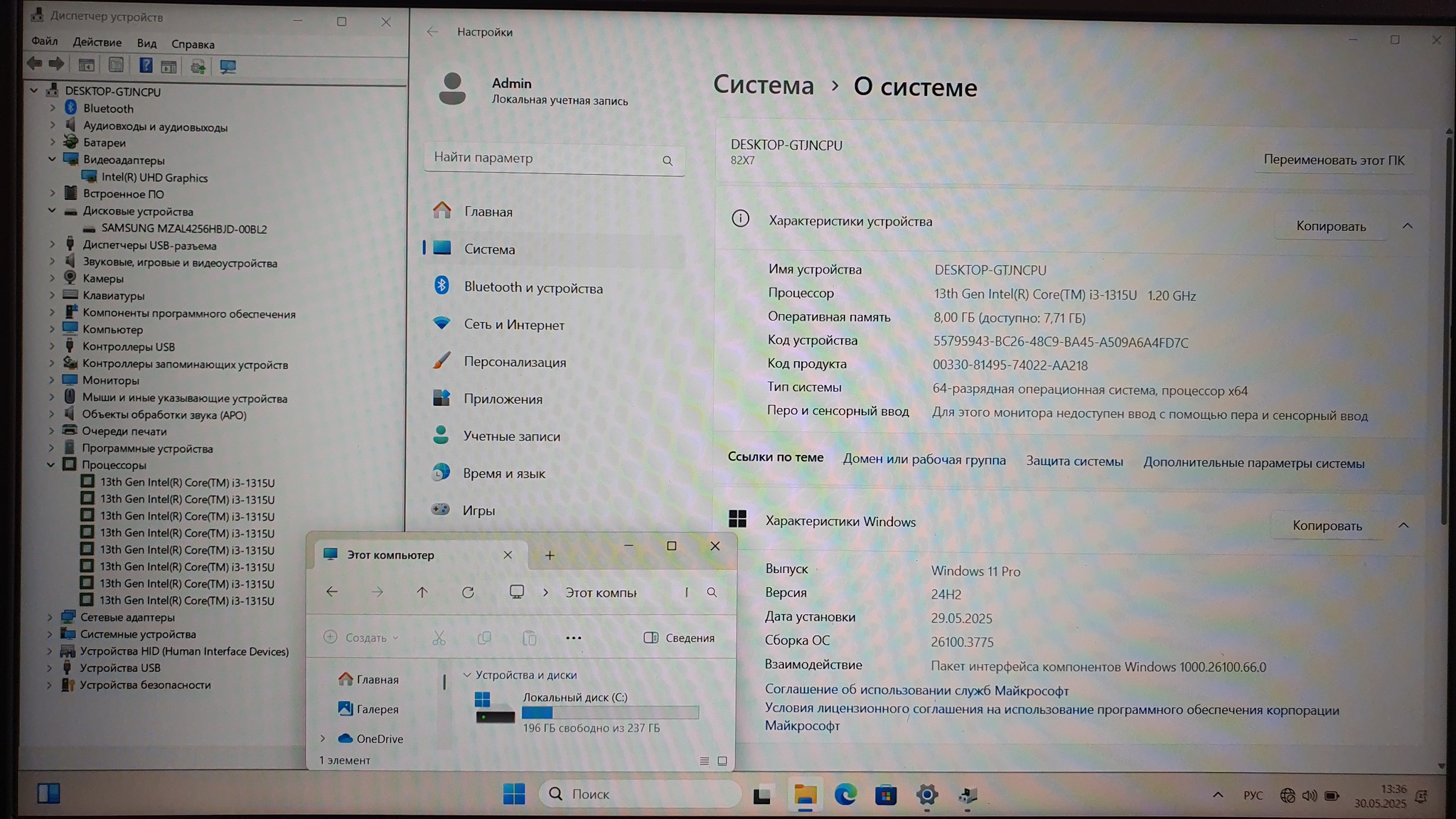Click the refresh button in File Explorer

point(468,592)
